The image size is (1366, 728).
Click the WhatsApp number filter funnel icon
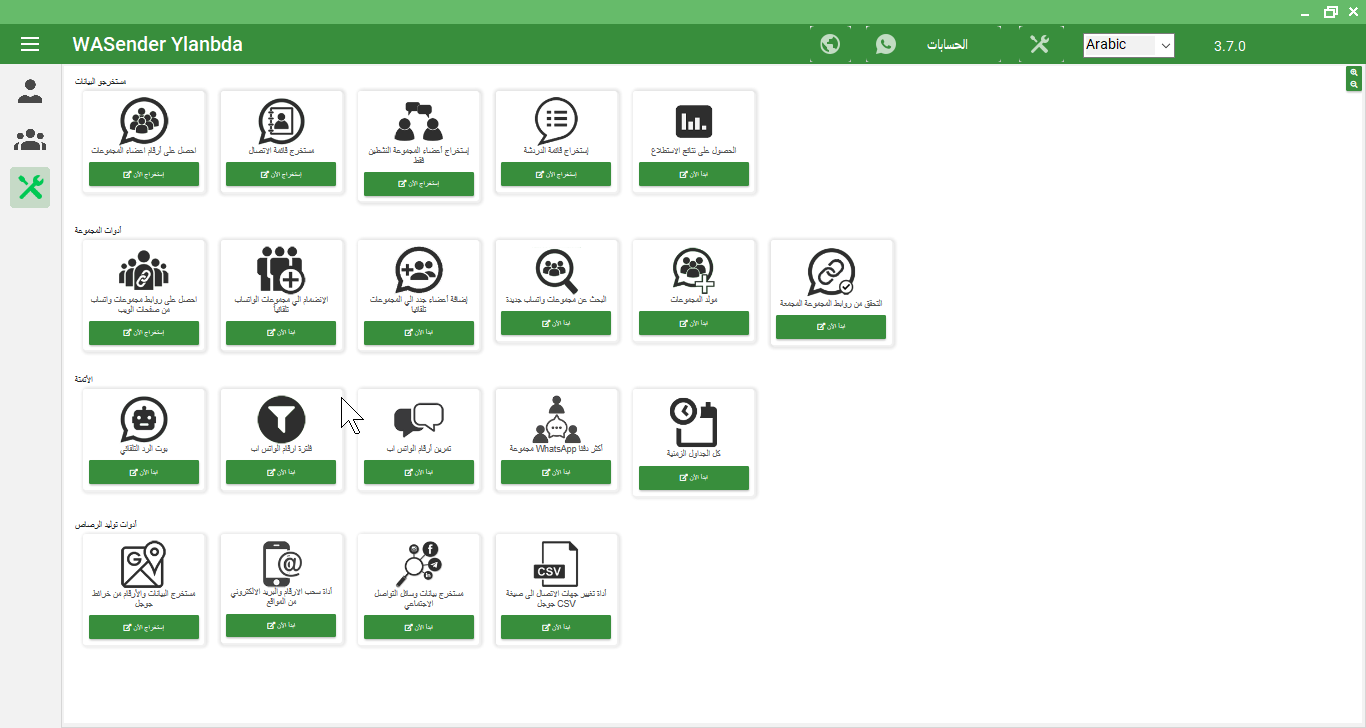[x=281, y=419]
